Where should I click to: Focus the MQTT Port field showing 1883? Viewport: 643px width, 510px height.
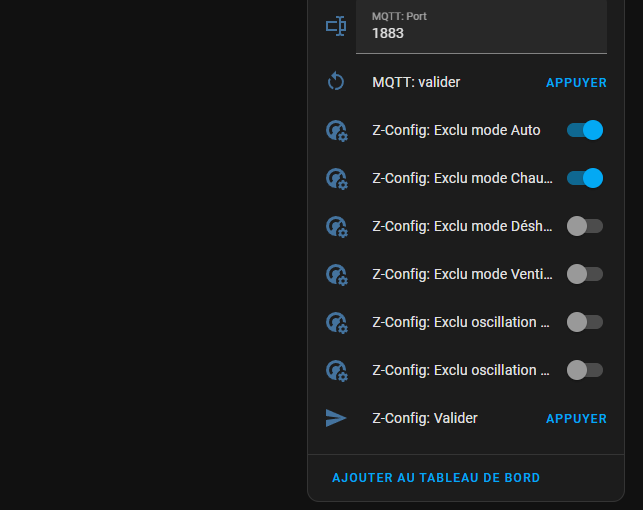(481, 26)
